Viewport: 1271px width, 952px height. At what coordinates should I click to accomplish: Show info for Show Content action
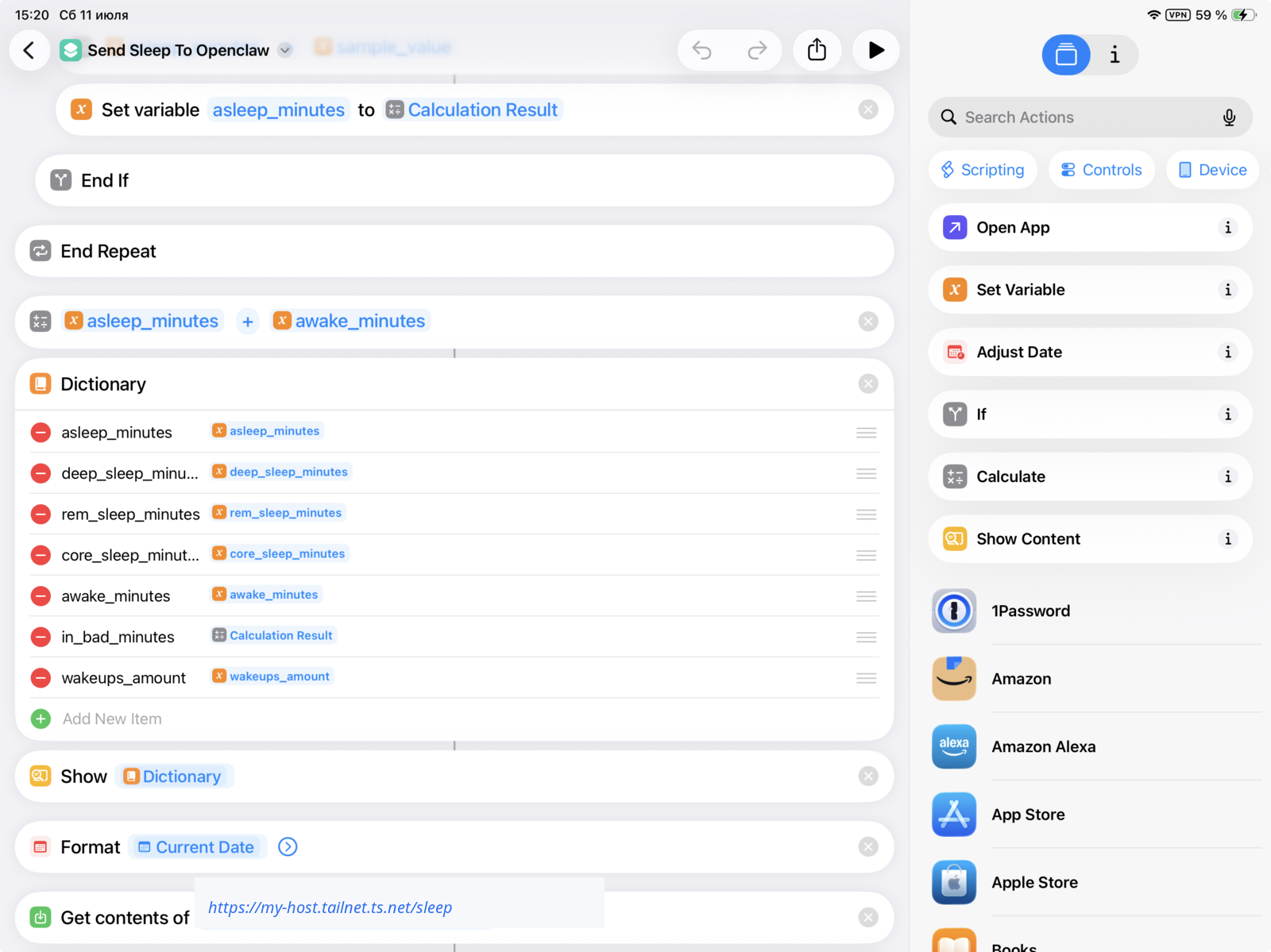pos(1227,539)
